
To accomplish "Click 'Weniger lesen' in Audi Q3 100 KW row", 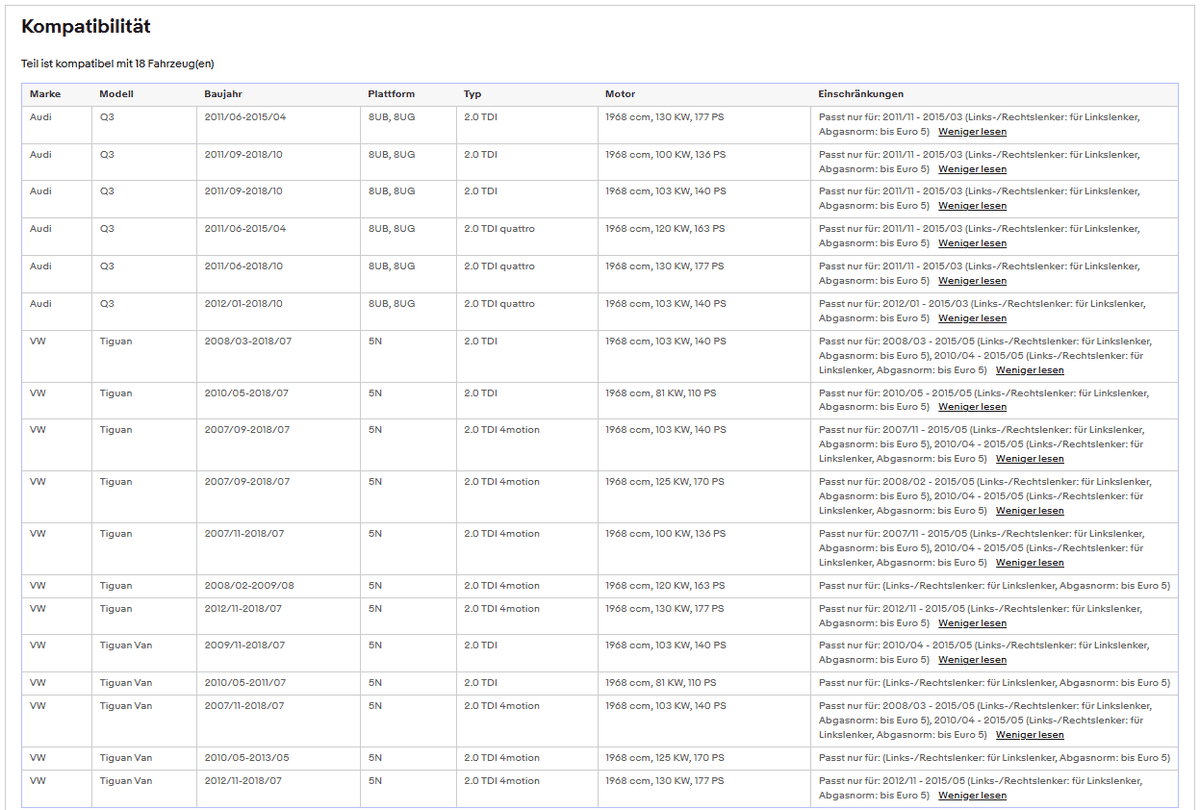I will click(x=972, y=169).
